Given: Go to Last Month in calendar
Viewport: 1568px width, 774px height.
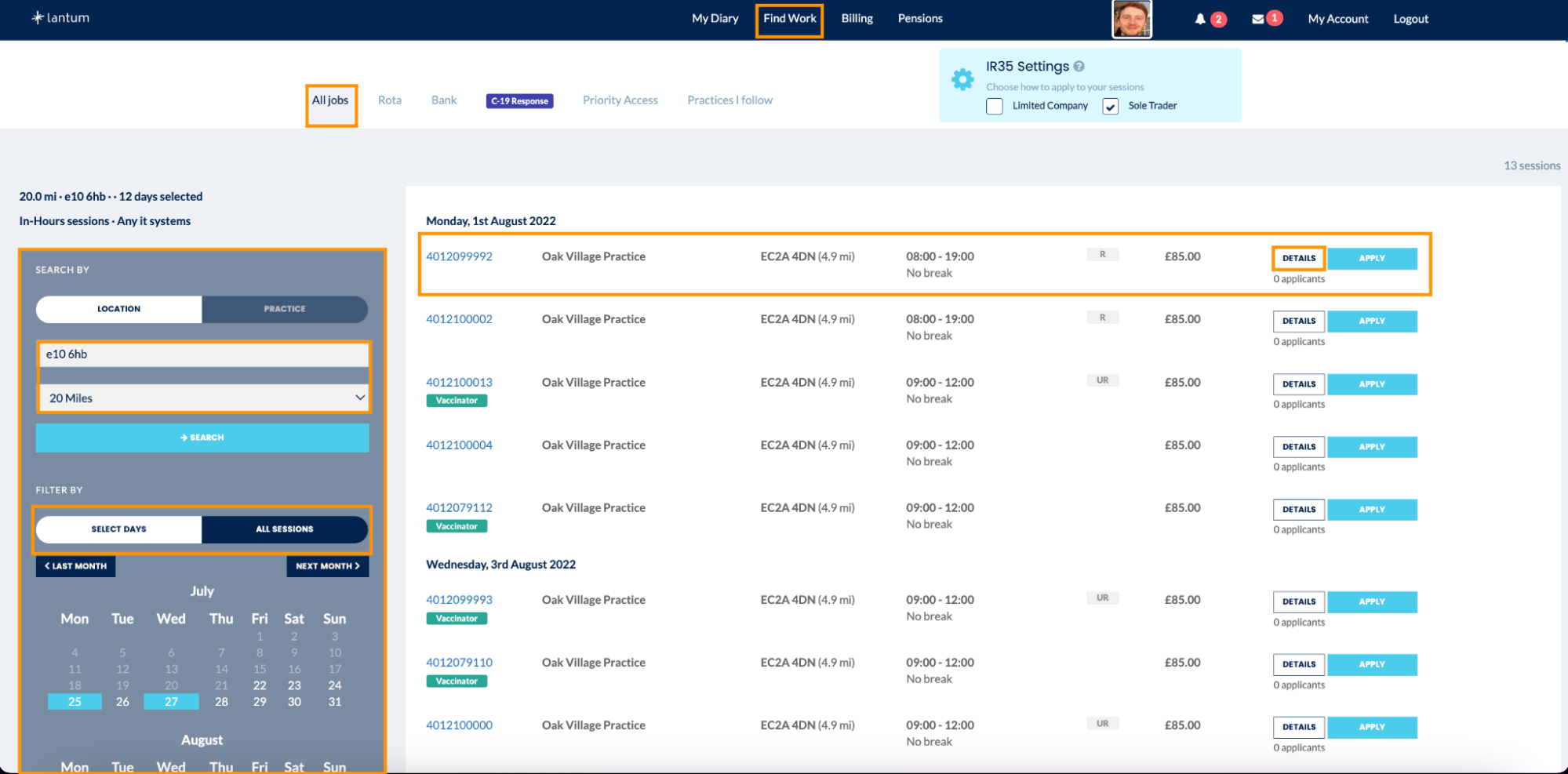Looking at the screenshot, I should click(x=75, y=566).
